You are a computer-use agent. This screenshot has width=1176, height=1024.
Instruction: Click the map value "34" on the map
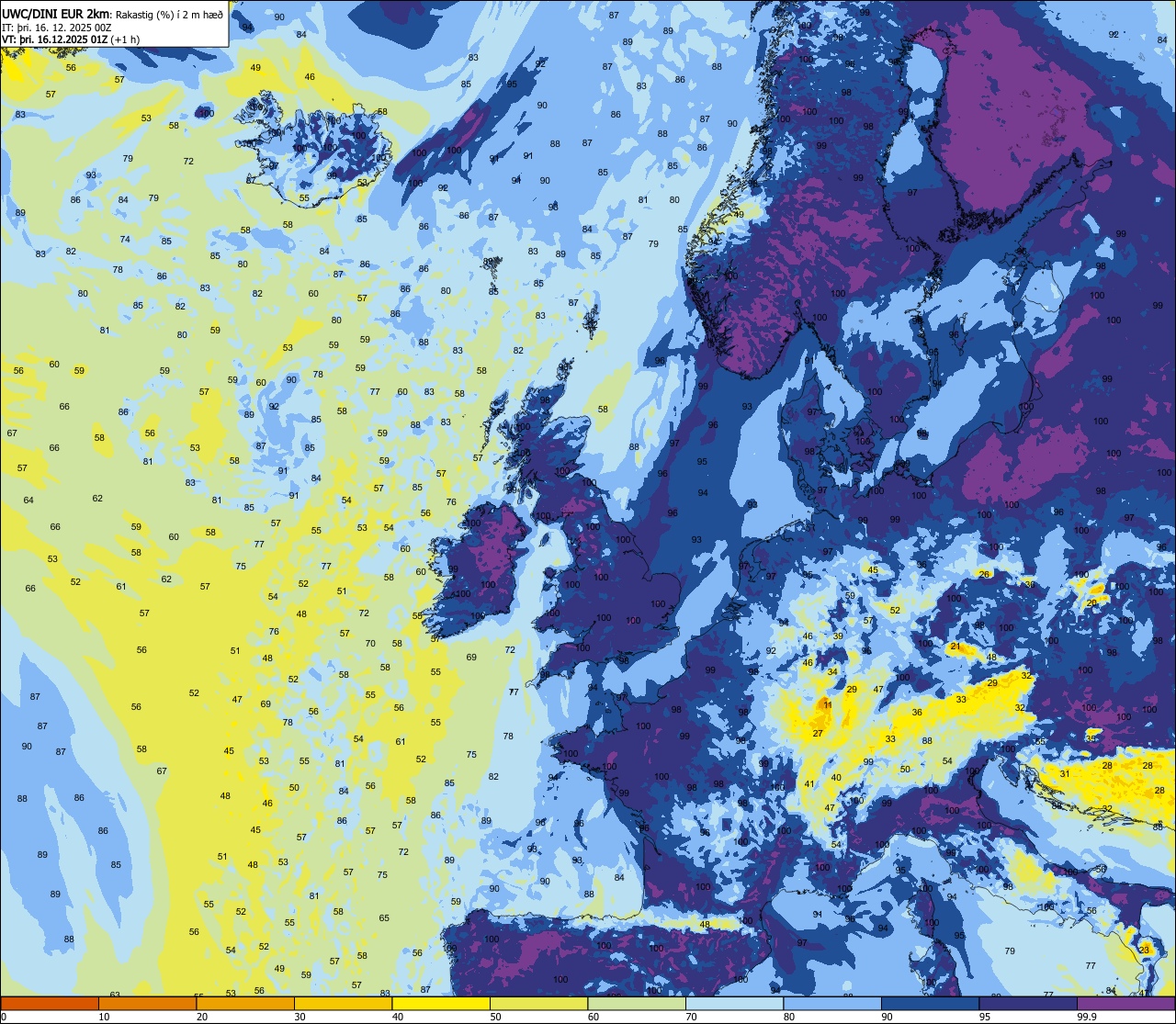(831, 671)
